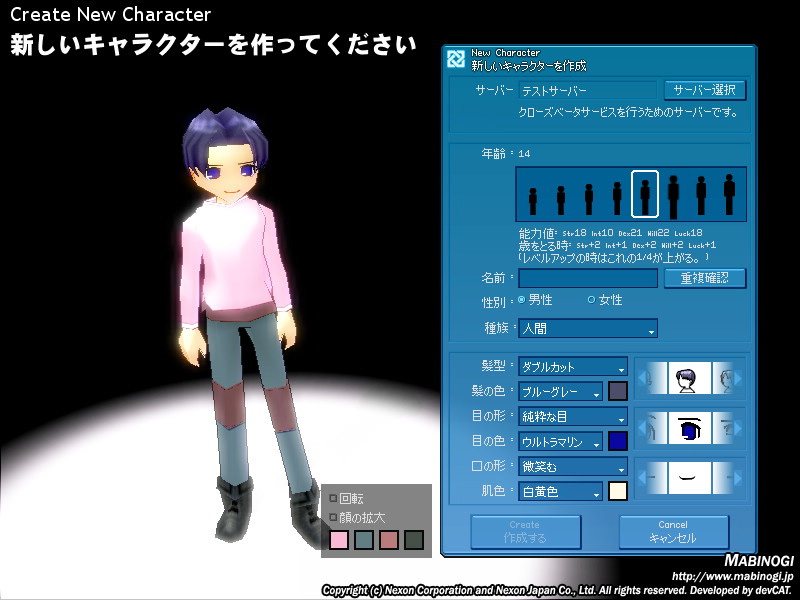Select the first (youngest) age silhouette
This screenshot has height=600, width=800.
pos(533,201)
